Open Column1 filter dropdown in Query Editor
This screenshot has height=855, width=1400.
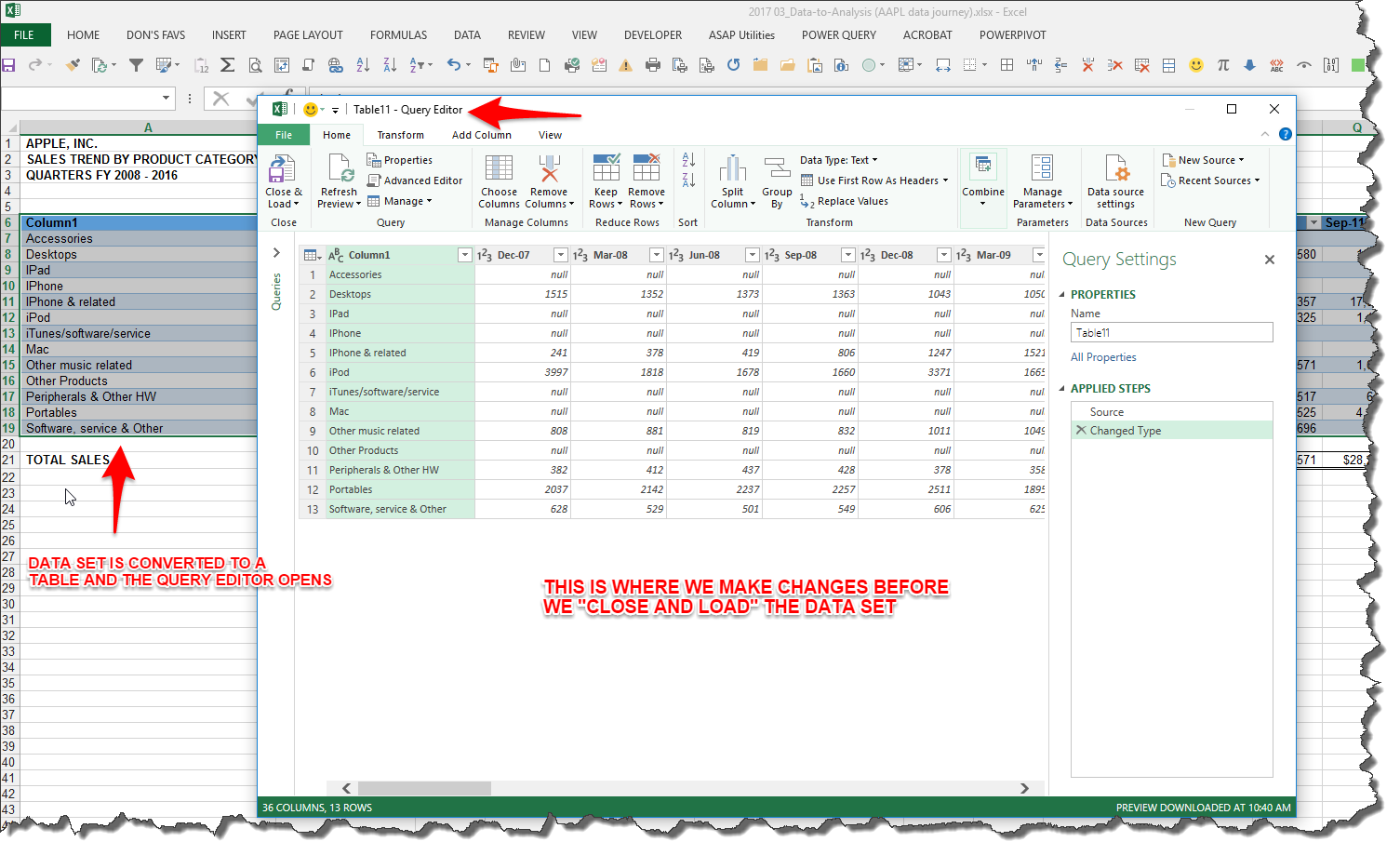(x=464, y=255)
